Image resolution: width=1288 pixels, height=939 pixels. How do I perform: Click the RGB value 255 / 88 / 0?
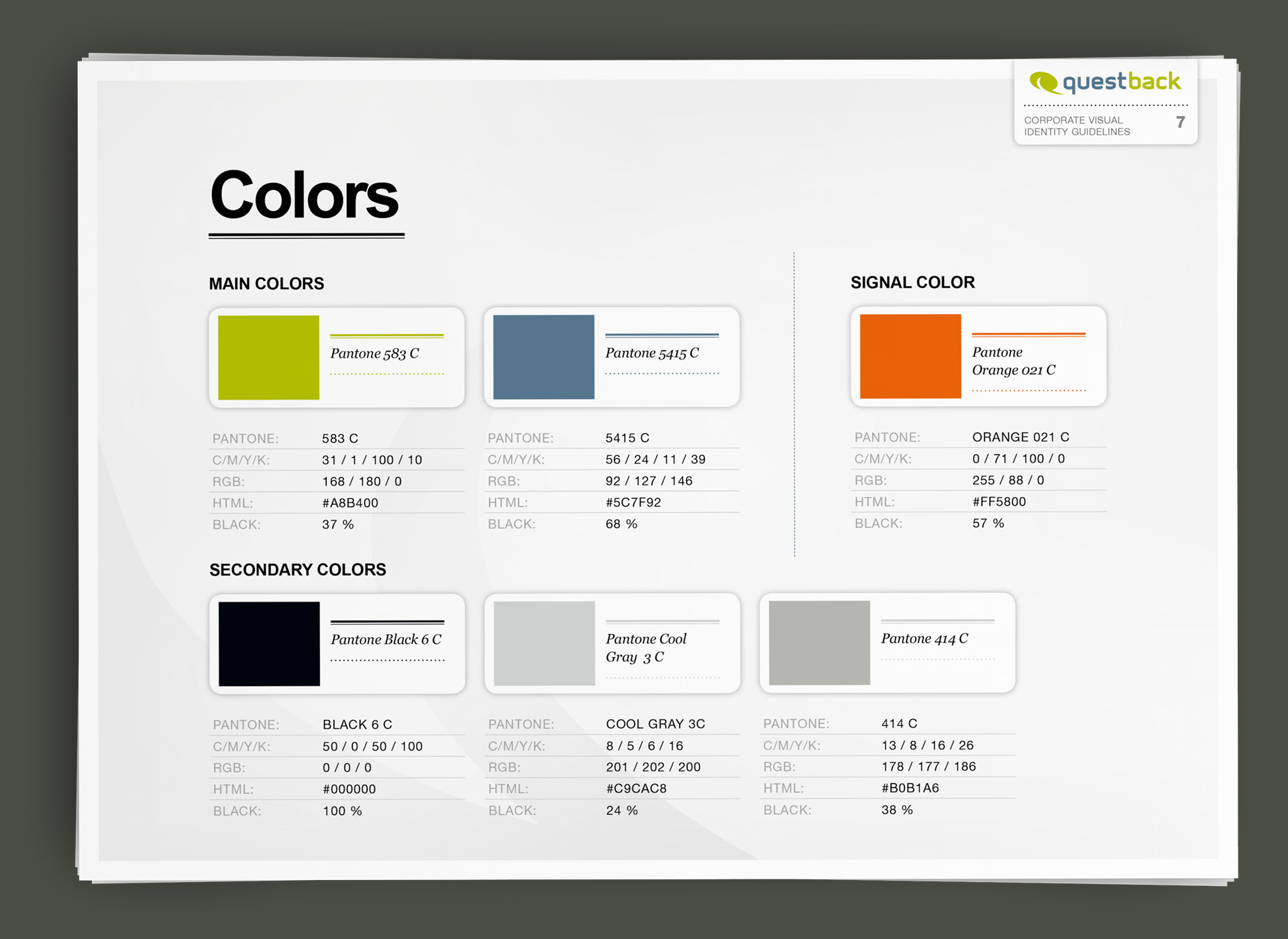(1008, 480)
